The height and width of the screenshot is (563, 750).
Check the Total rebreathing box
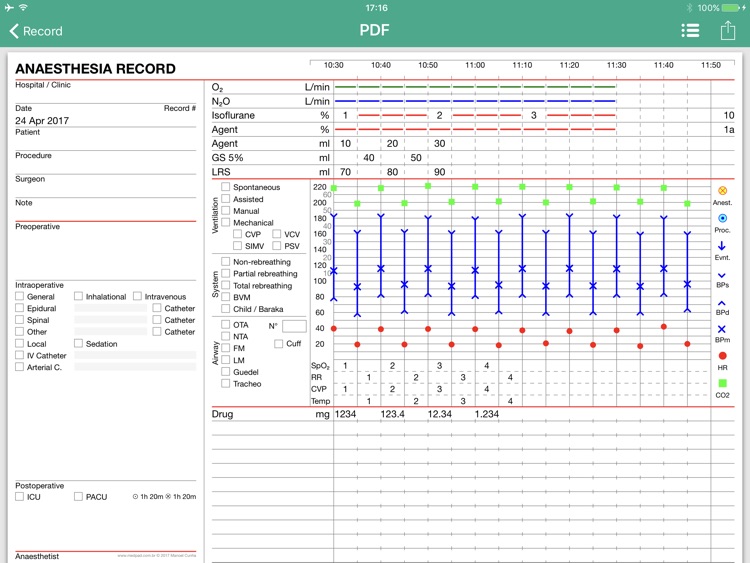coord(225,285)
